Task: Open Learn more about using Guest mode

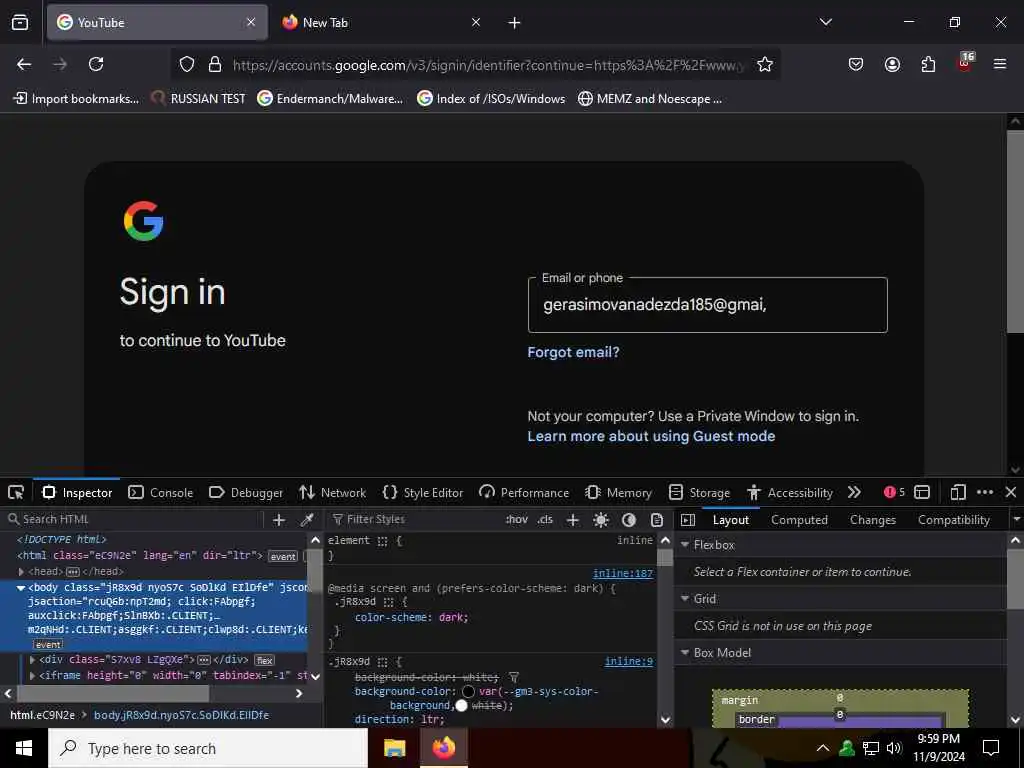Action: point(651,436)
